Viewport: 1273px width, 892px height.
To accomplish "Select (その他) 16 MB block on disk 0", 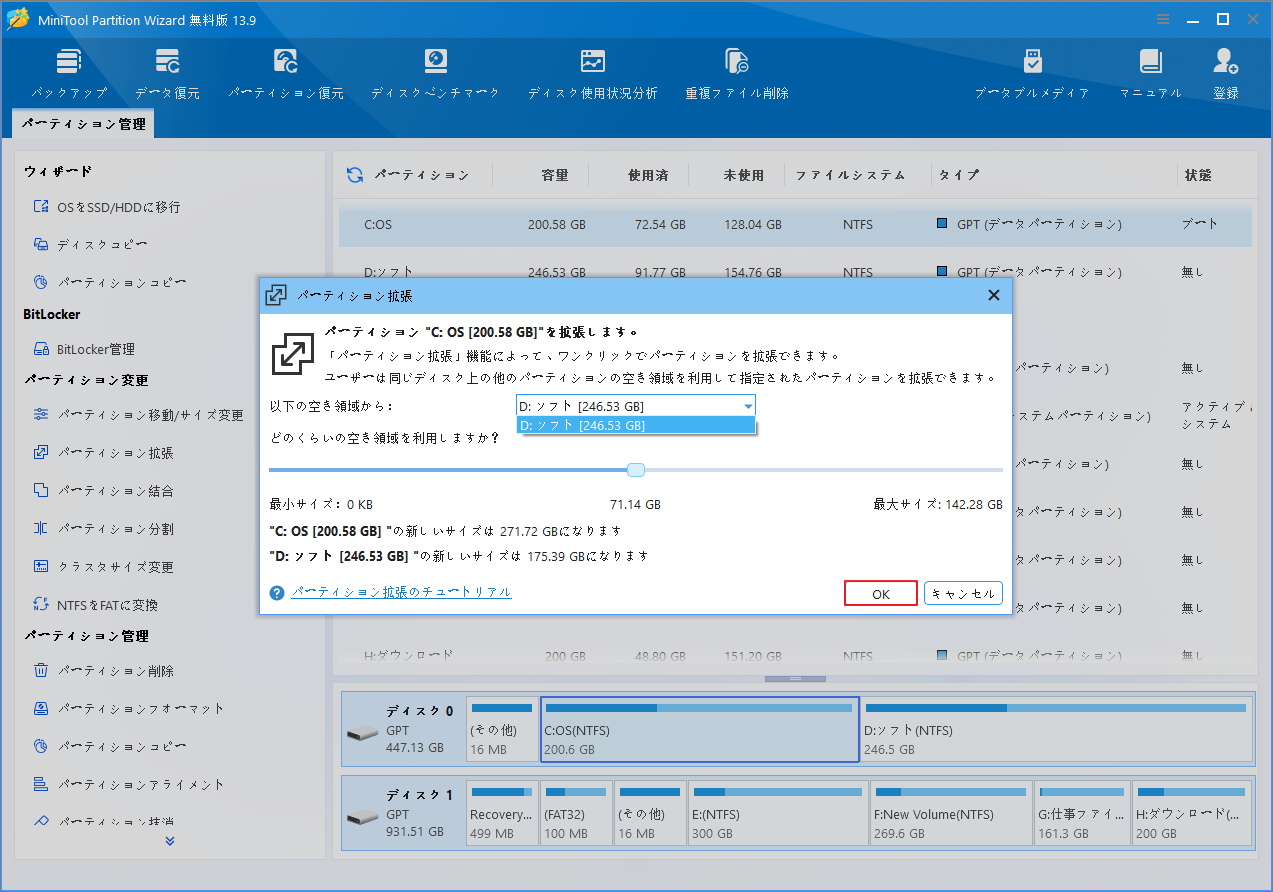I will click(502, 729).
